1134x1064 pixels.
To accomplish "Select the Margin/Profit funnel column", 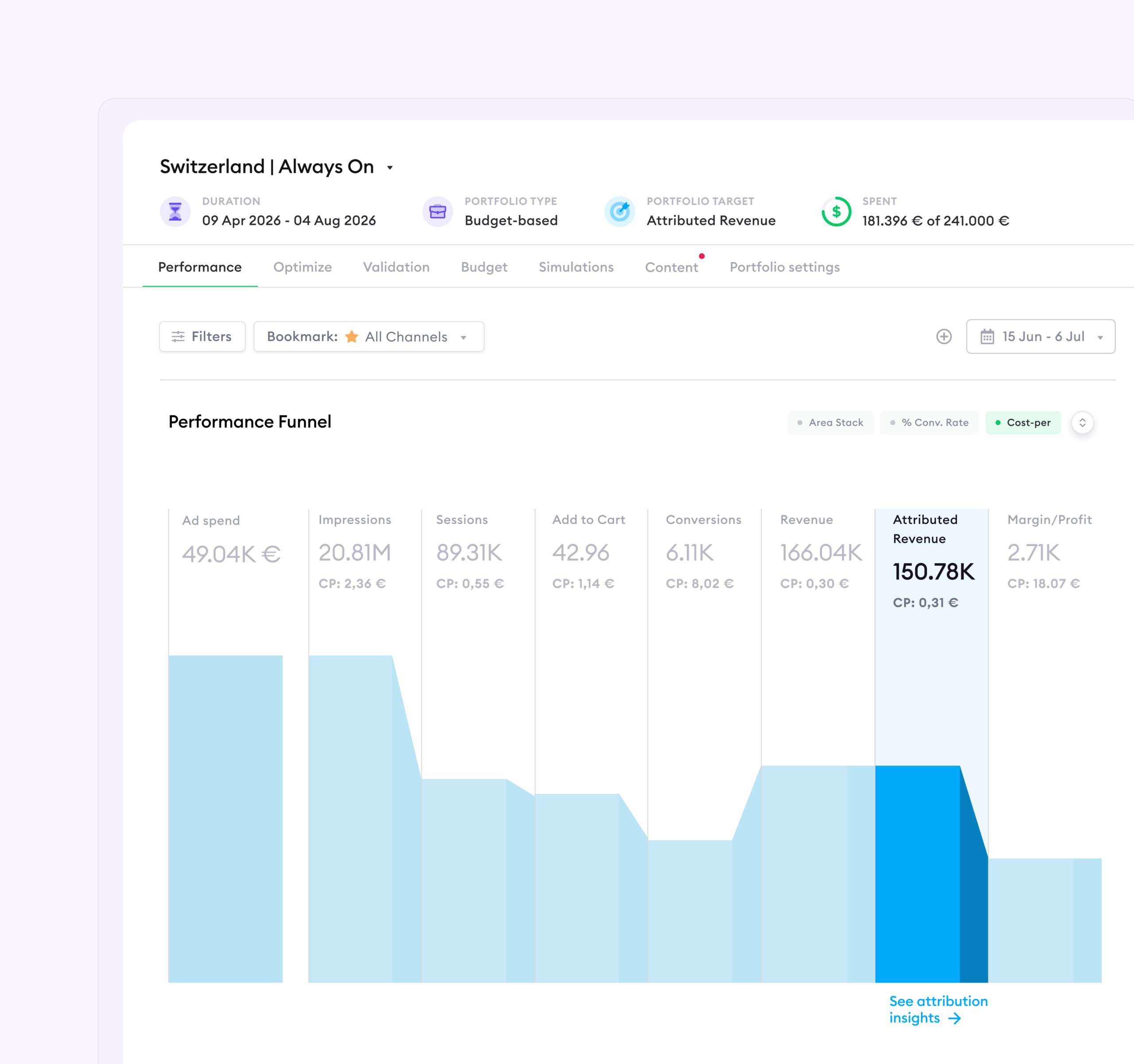I will point(1045,745).
